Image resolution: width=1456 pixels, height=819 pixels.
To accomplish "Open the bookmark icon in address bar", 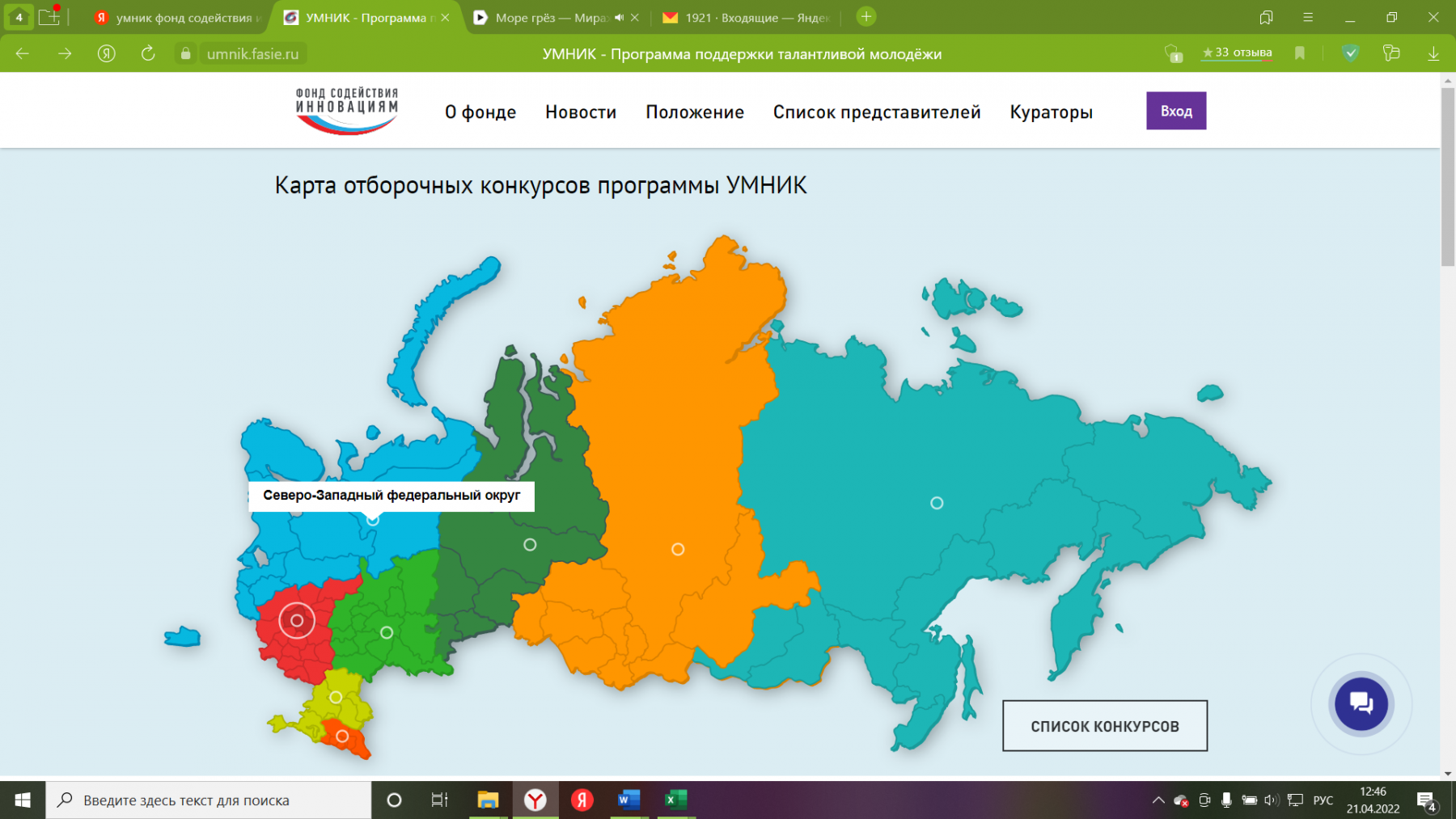I will (x=1300, y=53).
